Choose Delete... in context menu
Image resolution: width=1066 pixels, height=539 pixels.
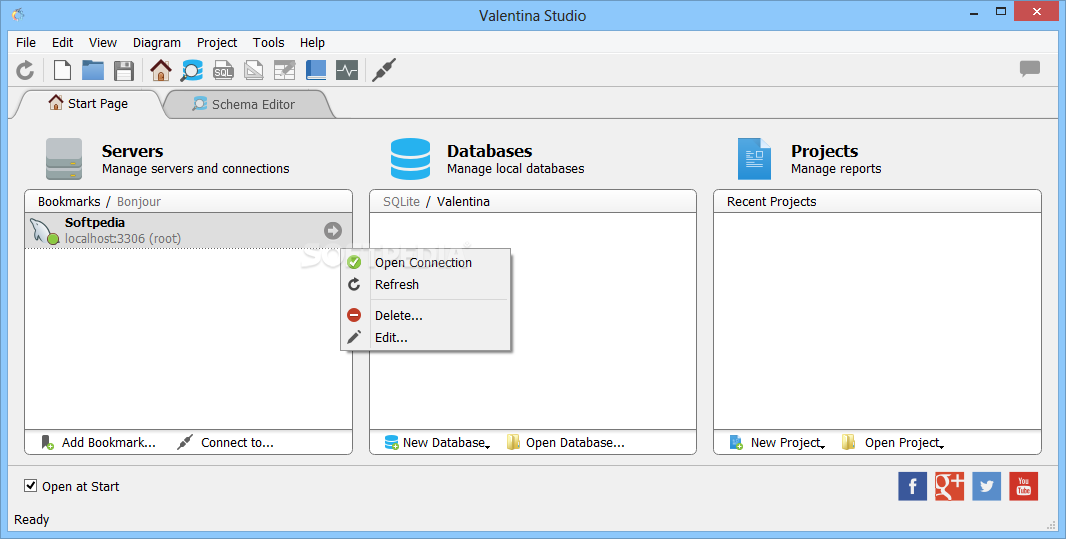coord(426,315)
